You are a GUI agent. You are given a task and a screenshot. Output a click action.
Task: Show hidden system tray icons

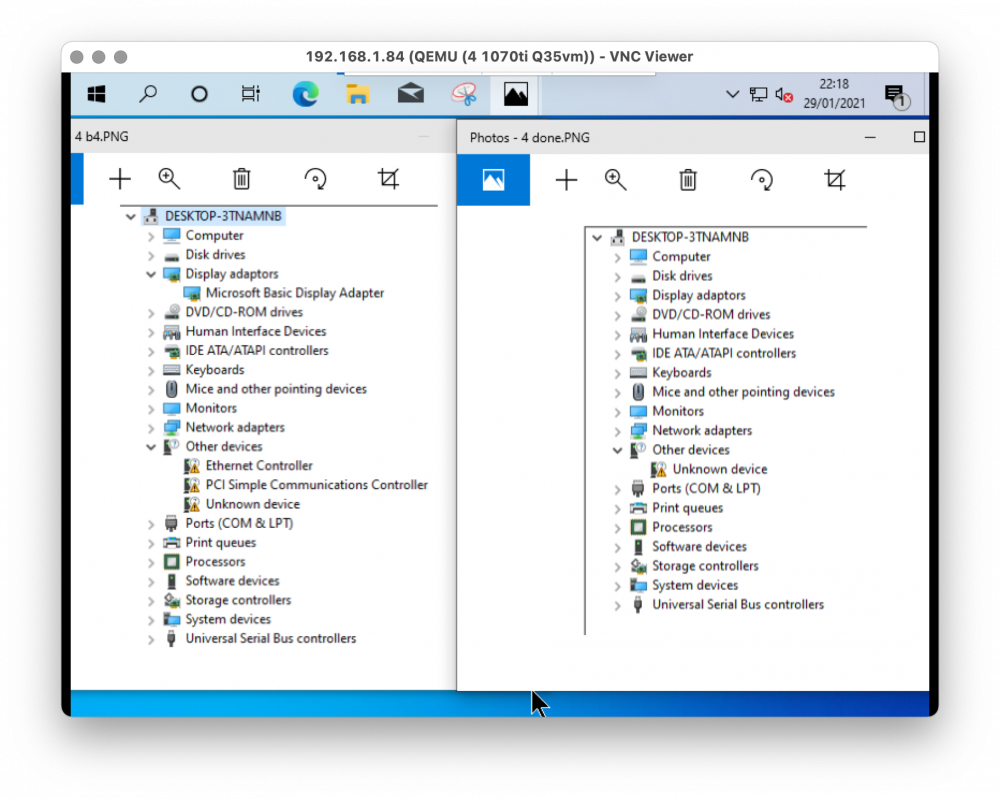(732, 94)
